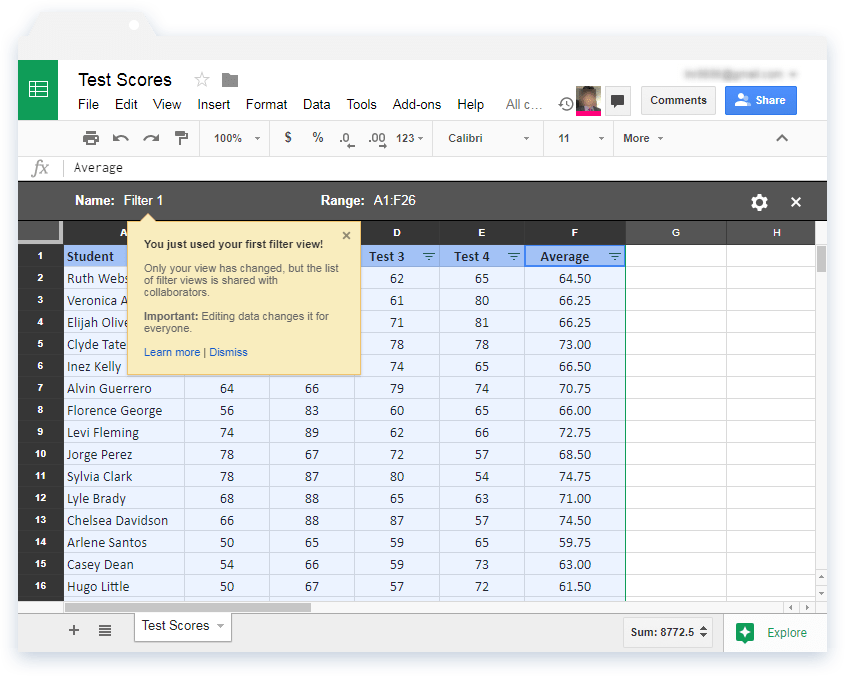Select row 10 header
845x676 pixels.
pyautogui.click(x=40, y=454)
